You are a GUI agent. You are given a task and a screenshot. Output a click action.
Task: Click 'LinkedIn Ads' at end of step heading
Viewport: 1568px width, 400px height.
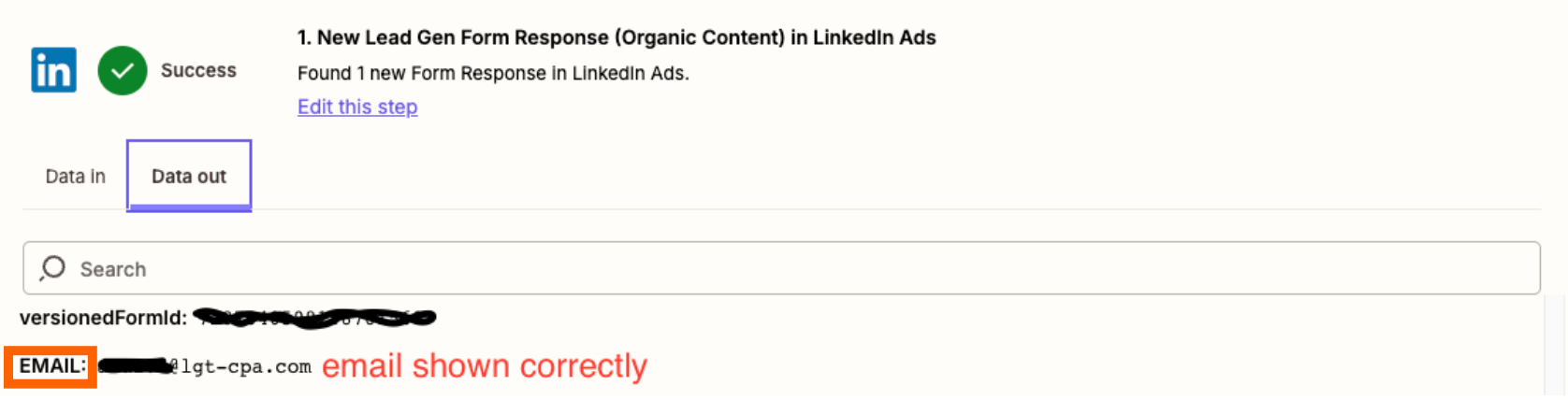pyautogui.click(x=874, y=37)
